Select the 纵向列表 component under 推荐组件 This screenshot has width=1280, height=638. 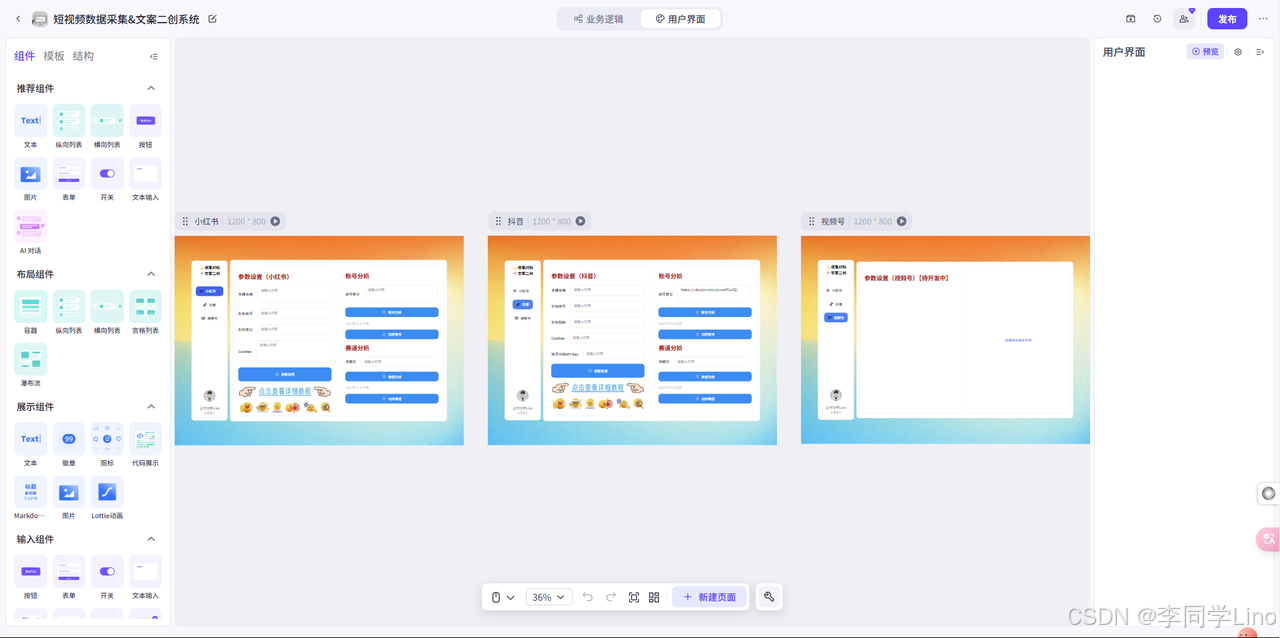point(69,127)
